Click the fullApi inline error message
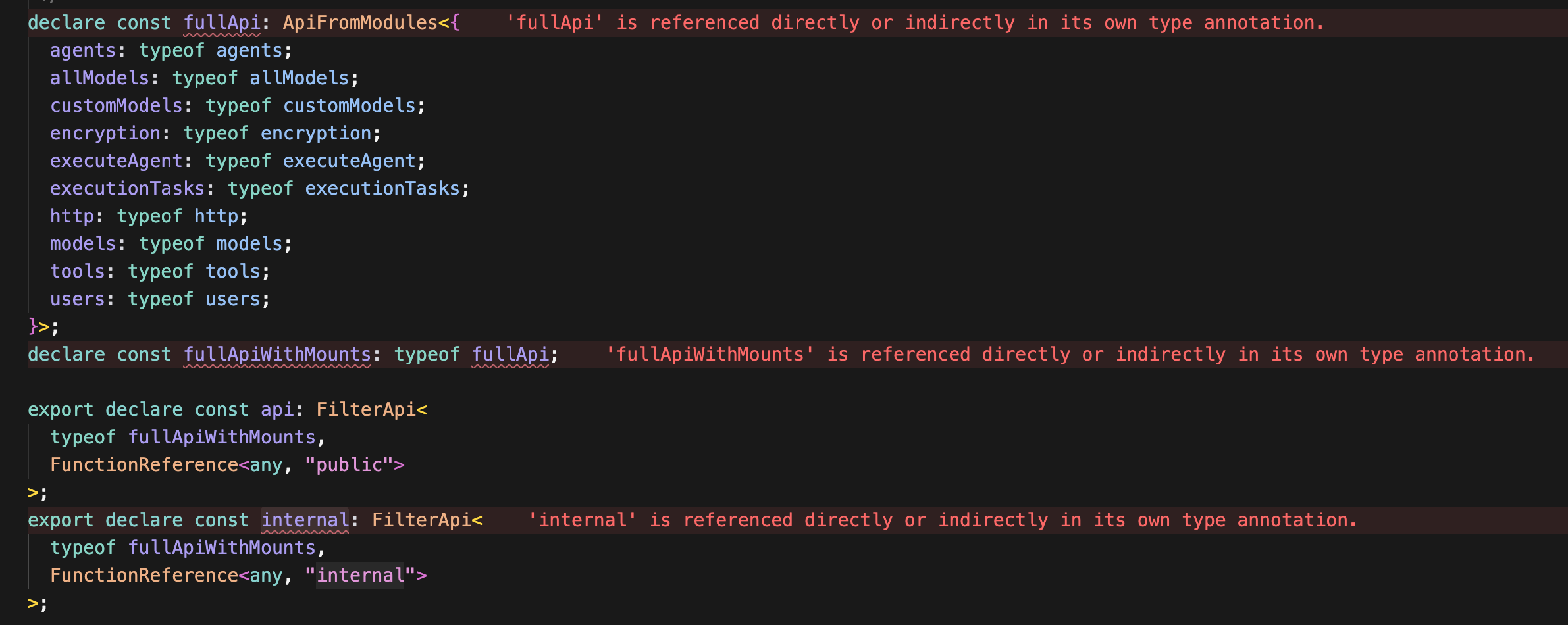 point(914,23)
